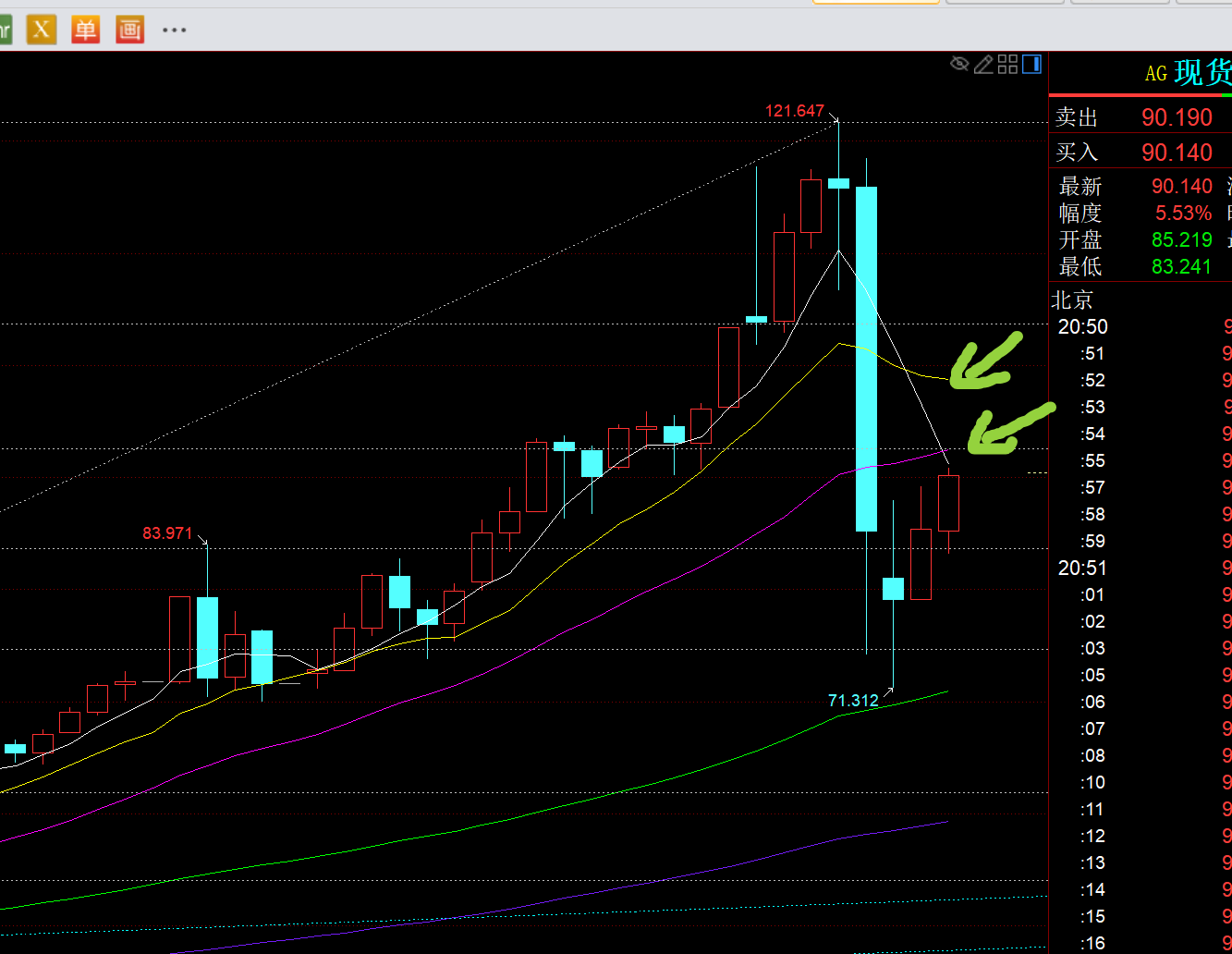Viewport: 1232px width, 954px height.
Task: Open the 单 order icon in toolbar
Action: (x=85, y=30)
